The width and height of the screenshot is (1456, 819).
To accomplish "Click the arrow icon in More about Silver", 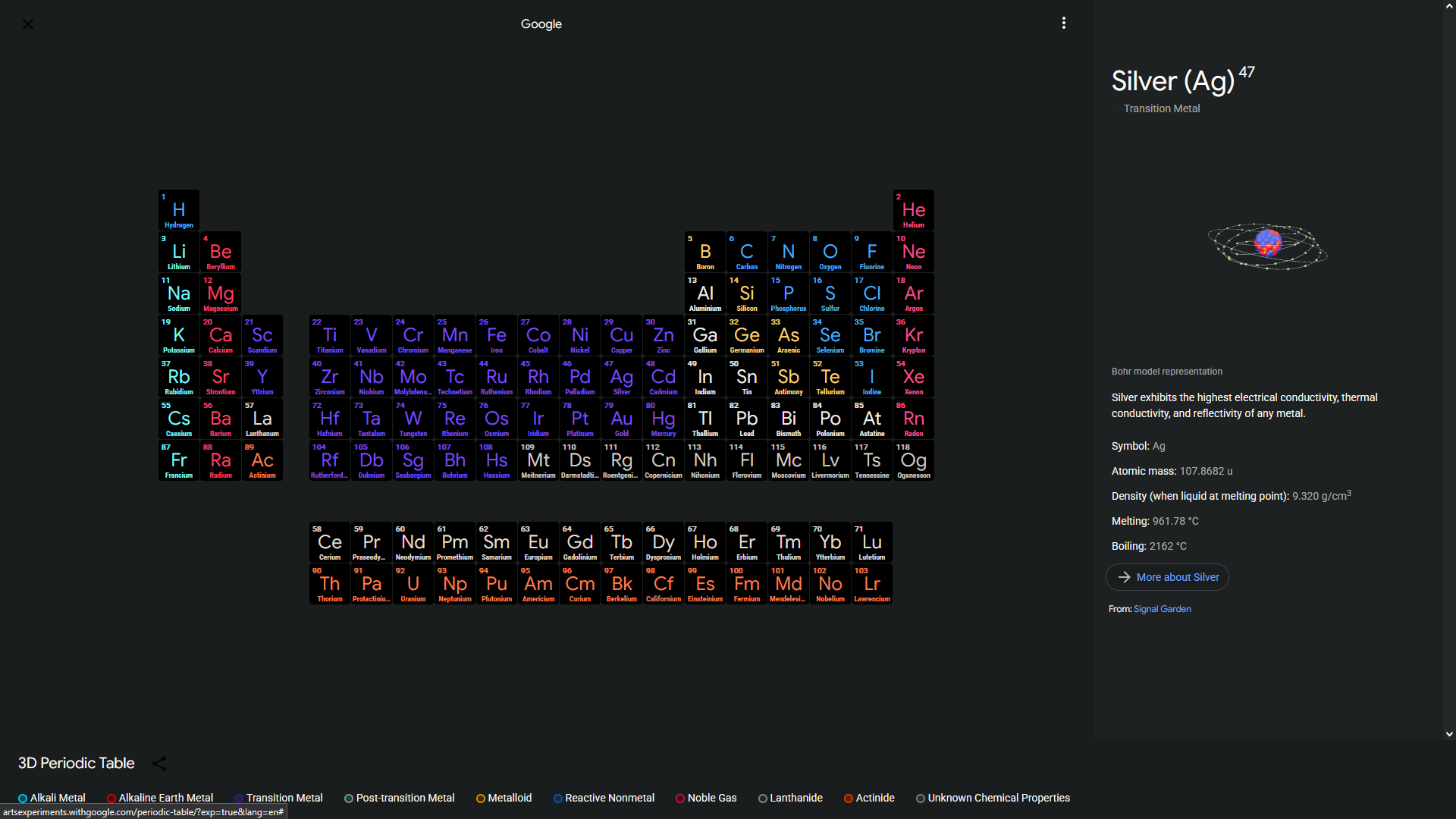I will [1124, 577].
